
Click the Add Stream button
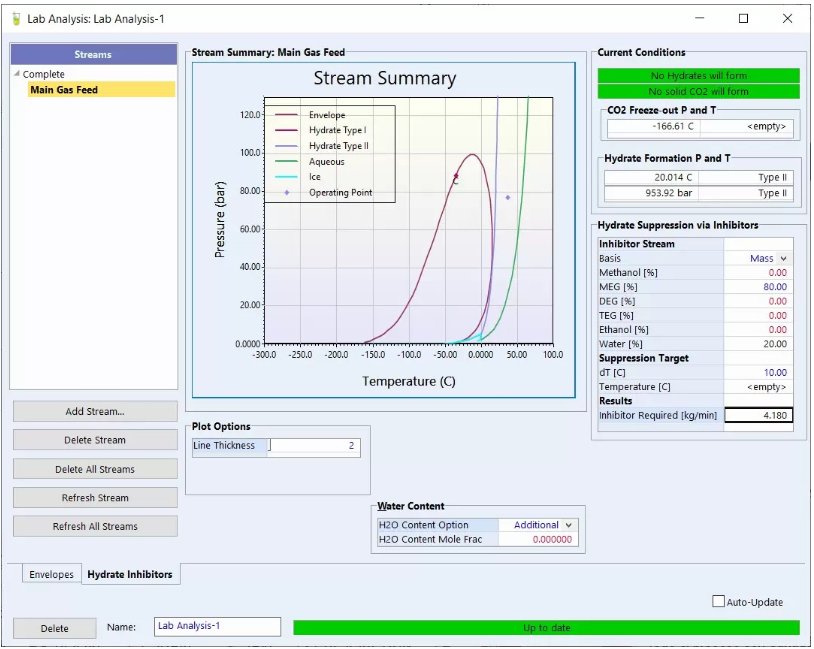[x=95, y=411]
